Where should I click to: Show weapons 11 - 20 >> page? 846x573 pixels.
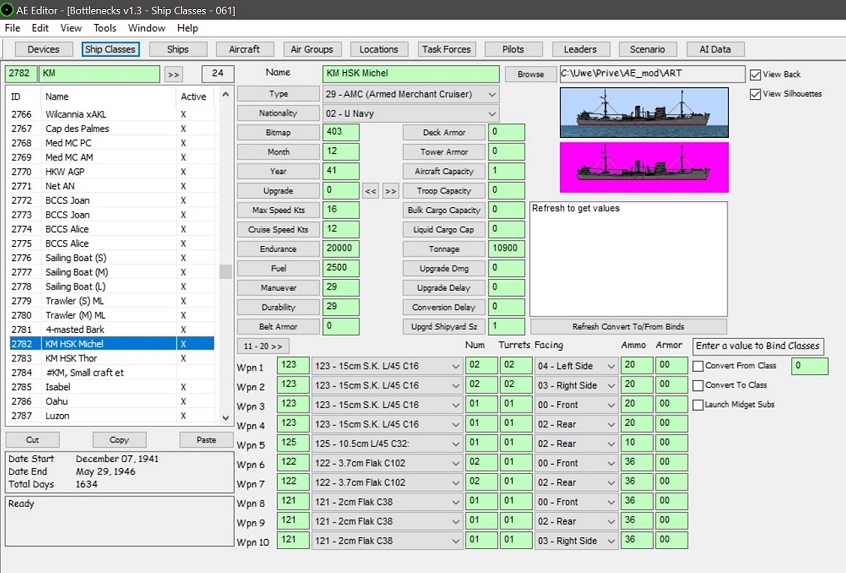[x=263, y=346]
